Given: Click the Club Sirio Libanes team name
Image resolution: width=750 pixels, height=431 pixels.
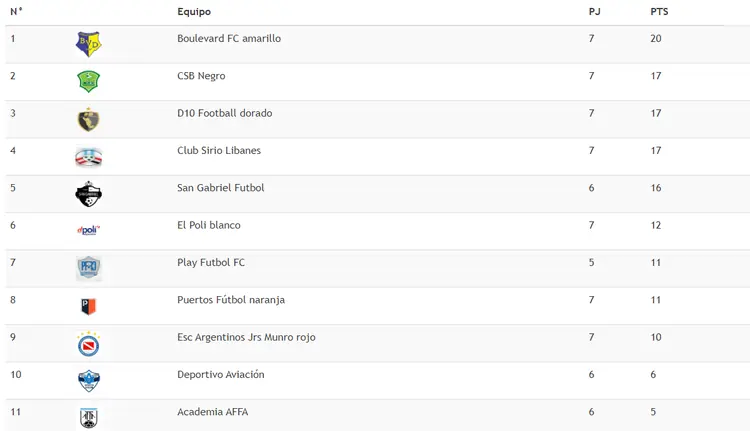Looking at the screenshot, I should coord(219,150).
